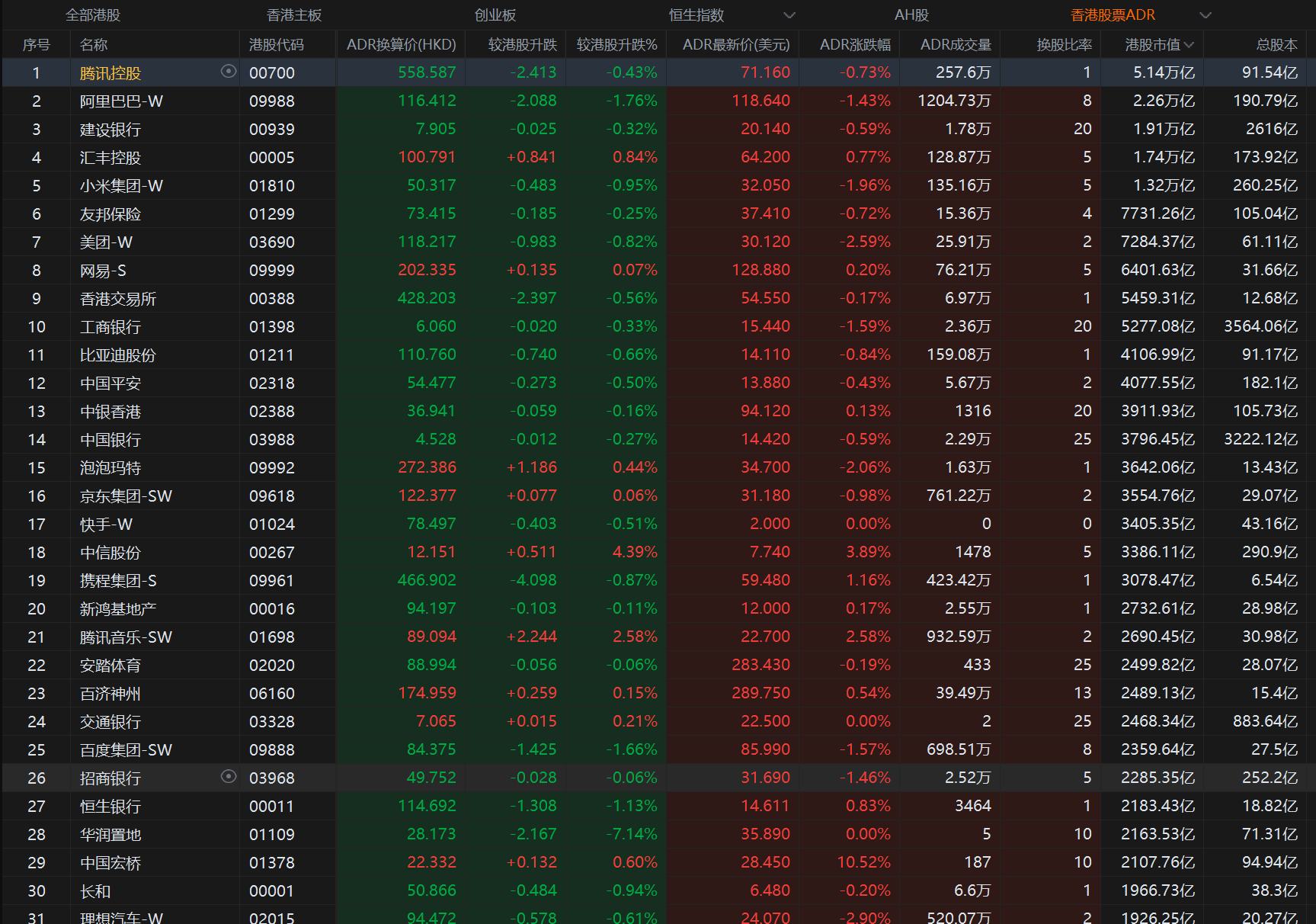Viewport: 1316px width, 924px height.
Task: Sort by 较港股升跌% column header
Action: (616, 45)
